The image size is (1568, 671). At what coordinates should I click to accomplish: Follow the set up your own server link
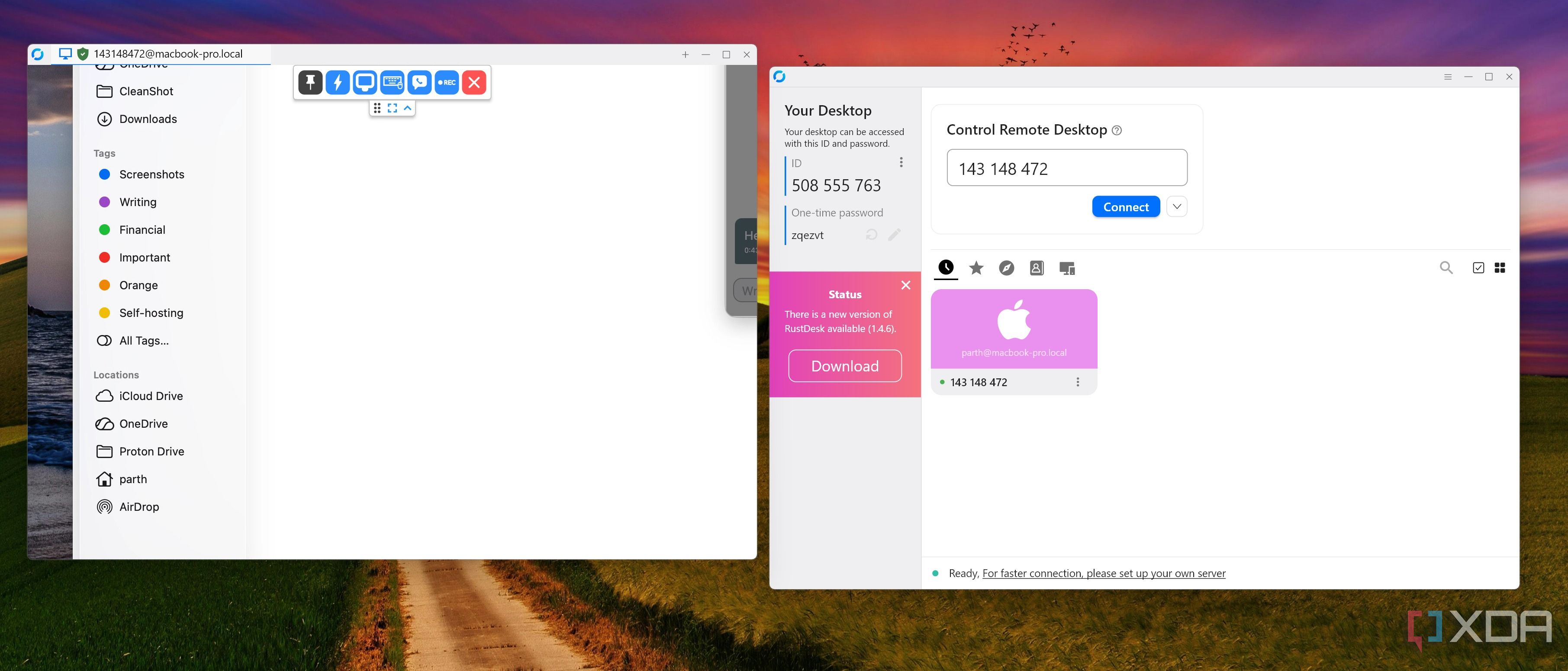pyautogui.click(x=1104, y=573)
